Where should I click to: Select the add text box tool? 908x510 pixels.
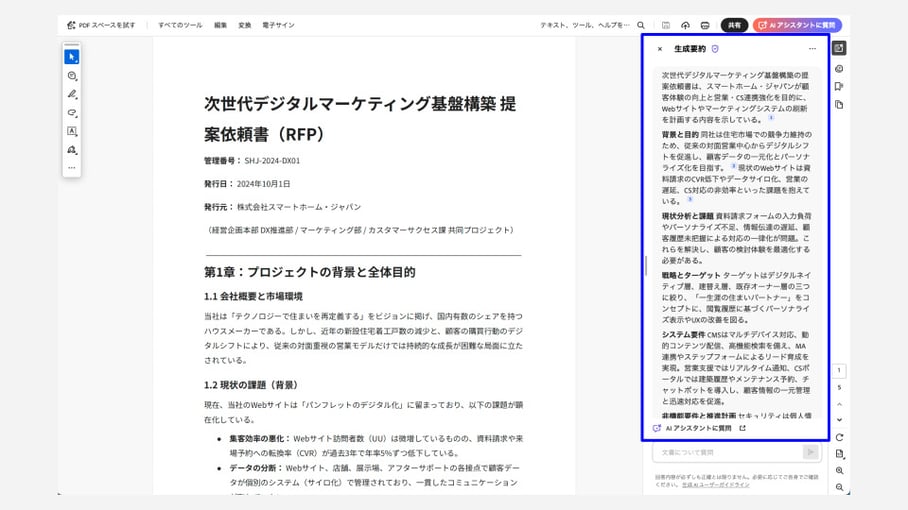[x=72, y=131]
